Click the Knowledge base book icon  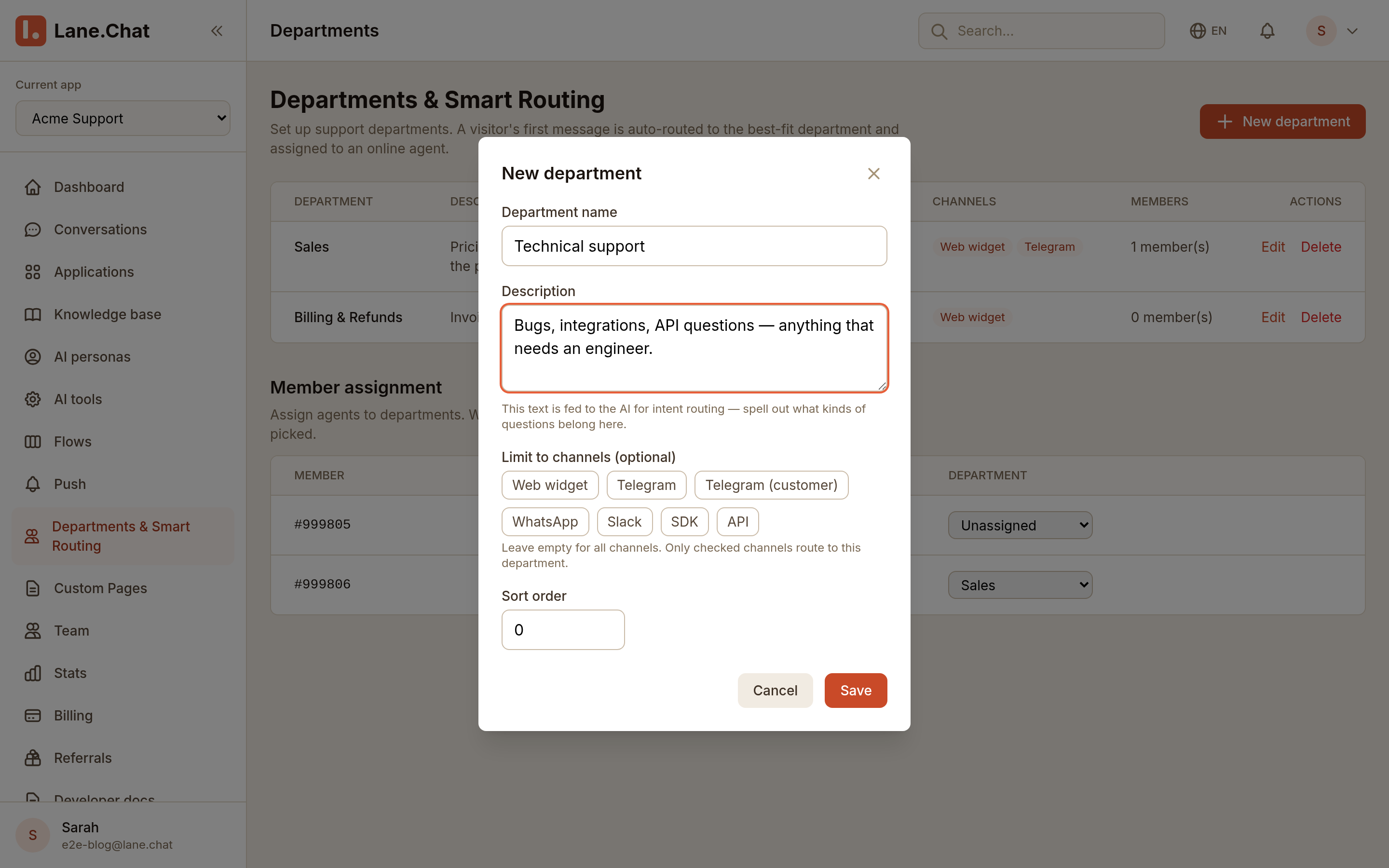pyautogui.click(x=33, y=314)
